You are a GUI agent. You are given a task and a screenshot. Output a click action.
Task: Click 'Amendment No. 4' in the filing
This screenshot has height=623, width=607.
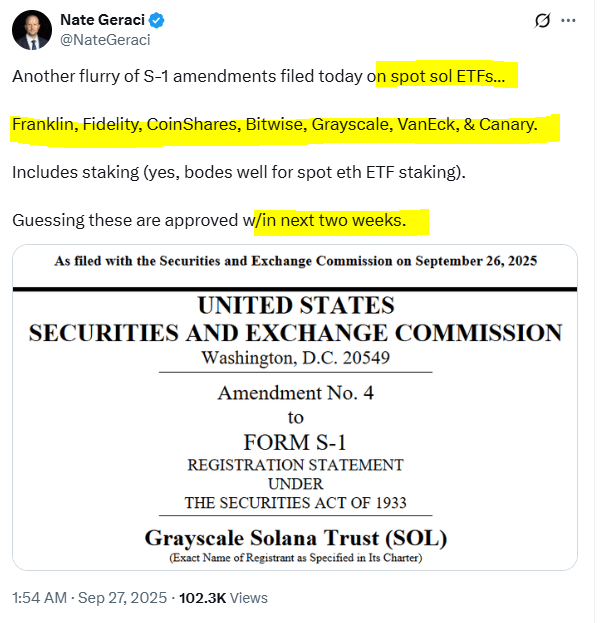pyautogui.click(x=296, y=393)
